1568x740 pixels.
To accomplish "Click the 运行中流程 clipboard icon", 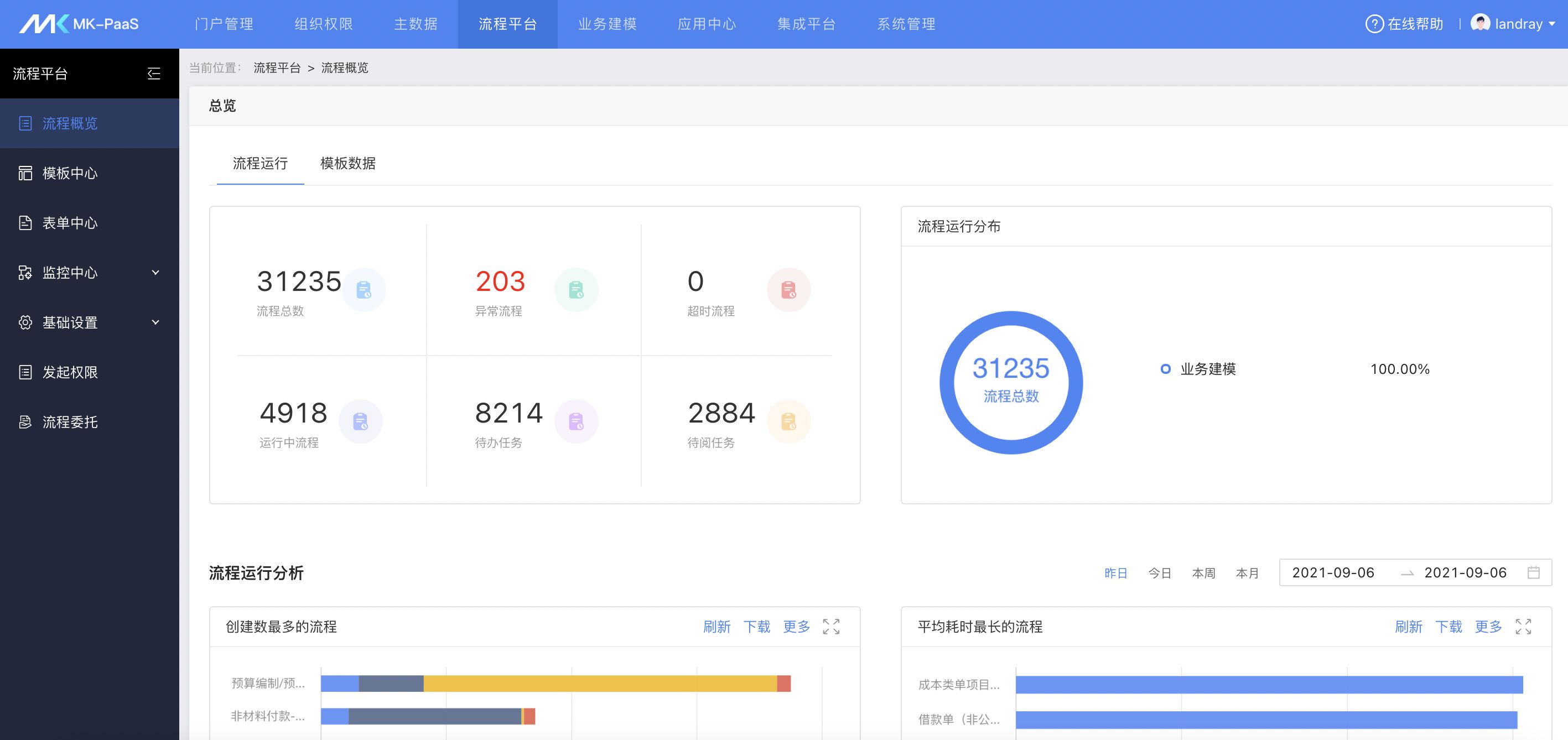I will click(360, 421).
